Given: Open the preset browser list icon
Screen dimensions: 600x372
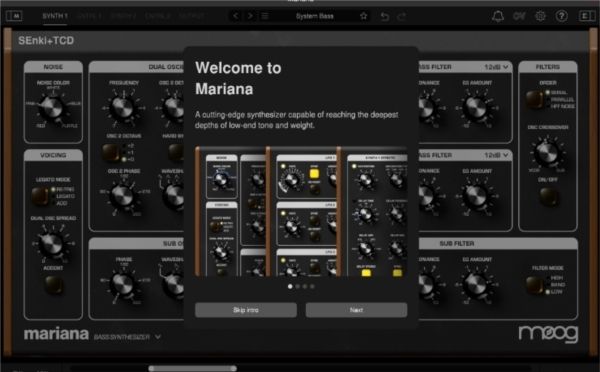Looking at the screenshot, I should coord(265,16).
